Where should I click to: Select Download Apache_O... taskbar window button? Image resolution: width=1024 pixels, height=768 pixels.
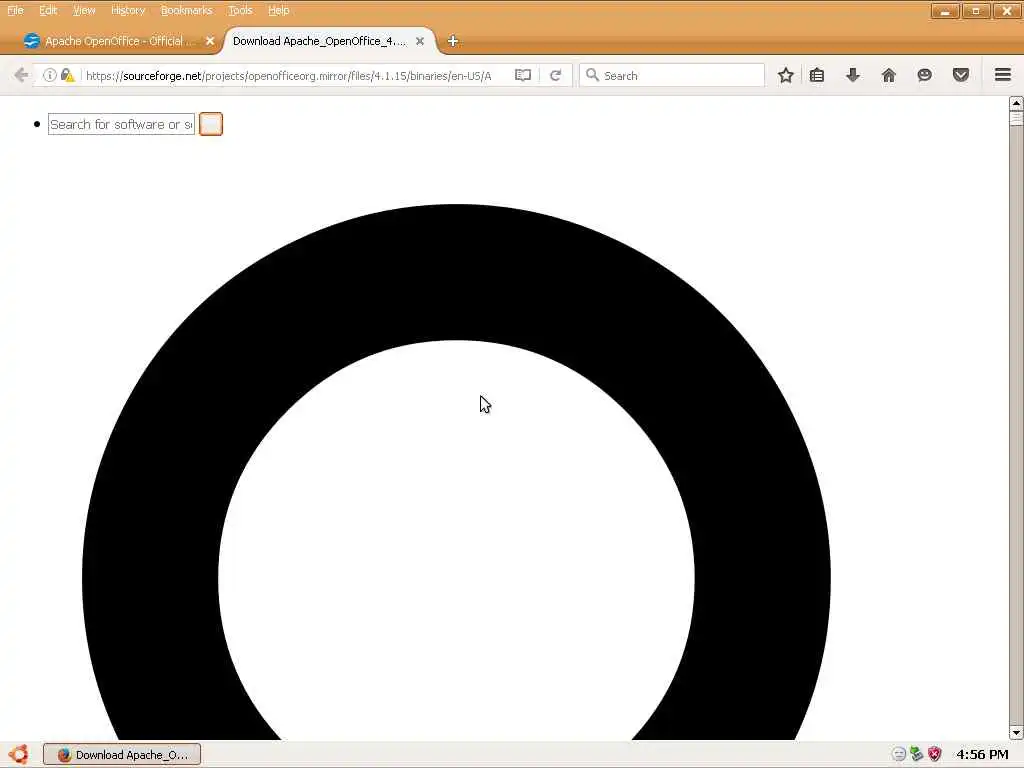122,754
